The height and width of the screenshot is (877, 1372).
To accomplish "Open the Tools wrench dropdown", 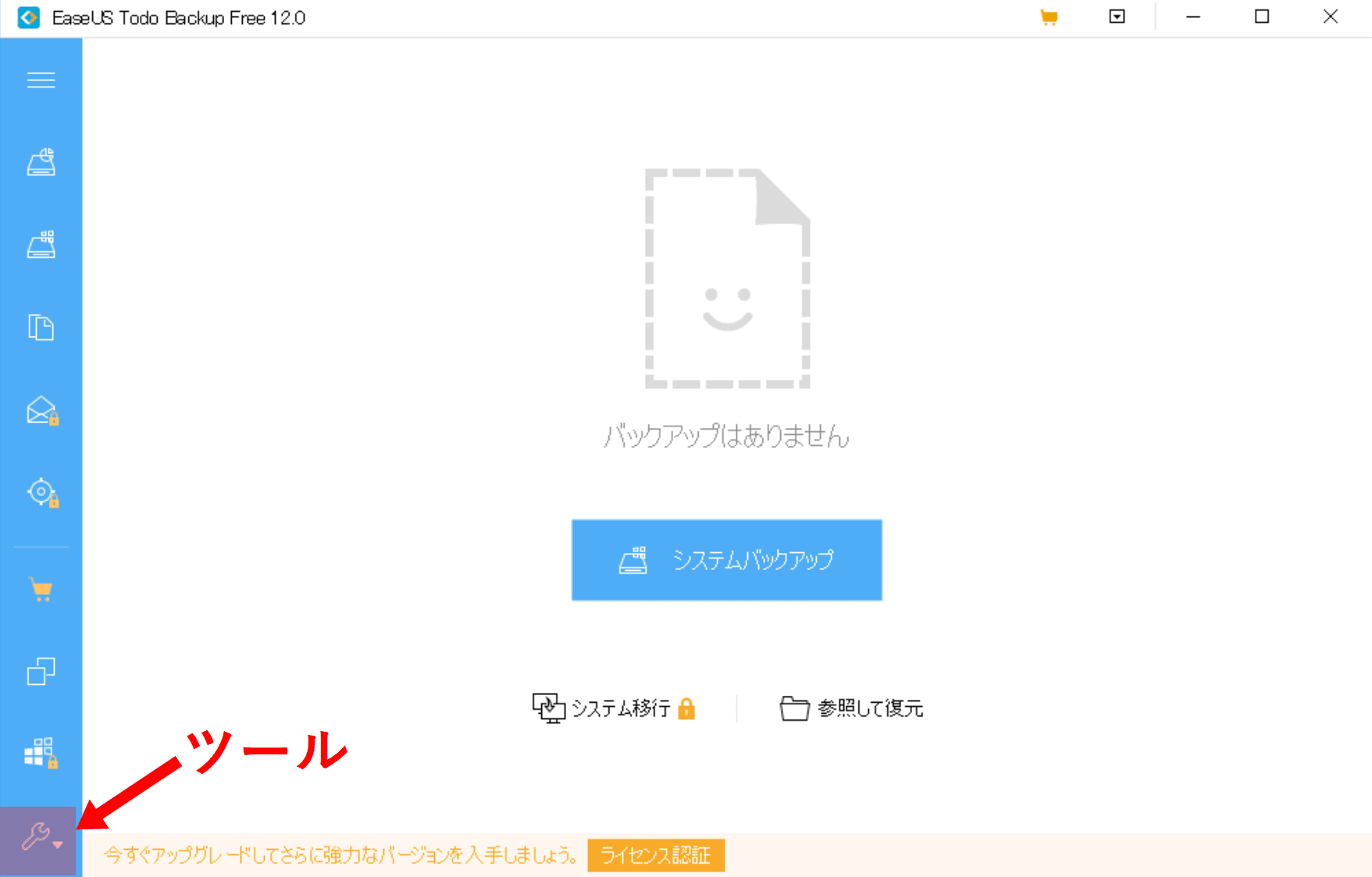I will click(x=39, y=838).
